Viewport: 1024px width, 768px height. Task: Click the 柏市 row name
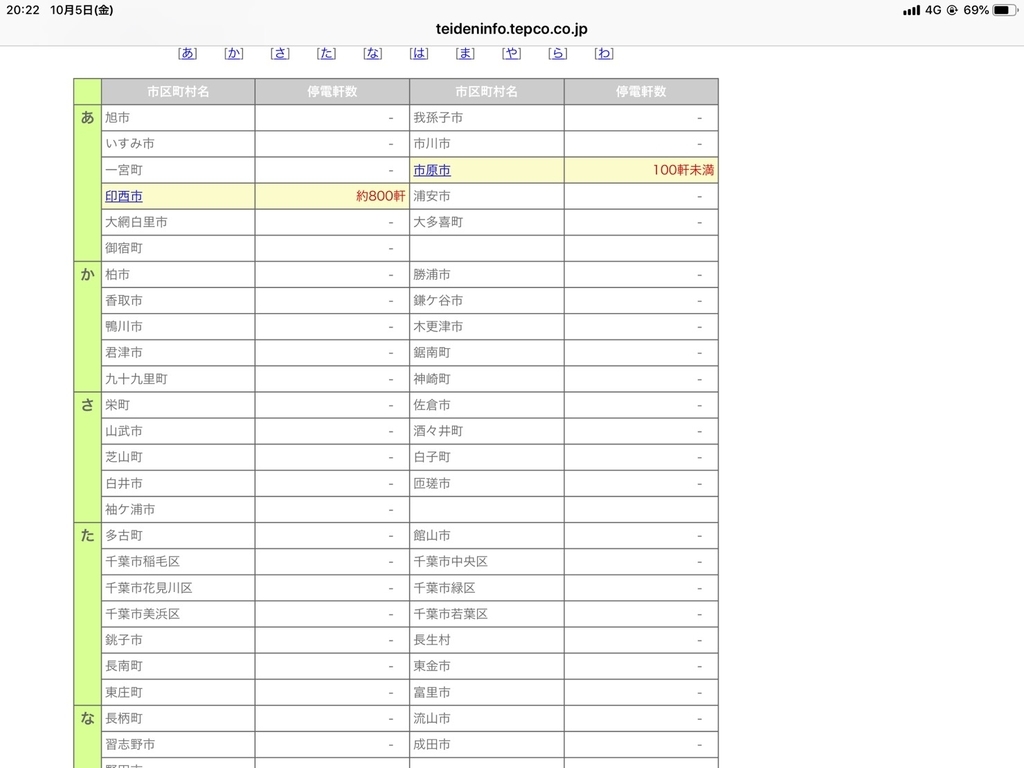[118, 274]
